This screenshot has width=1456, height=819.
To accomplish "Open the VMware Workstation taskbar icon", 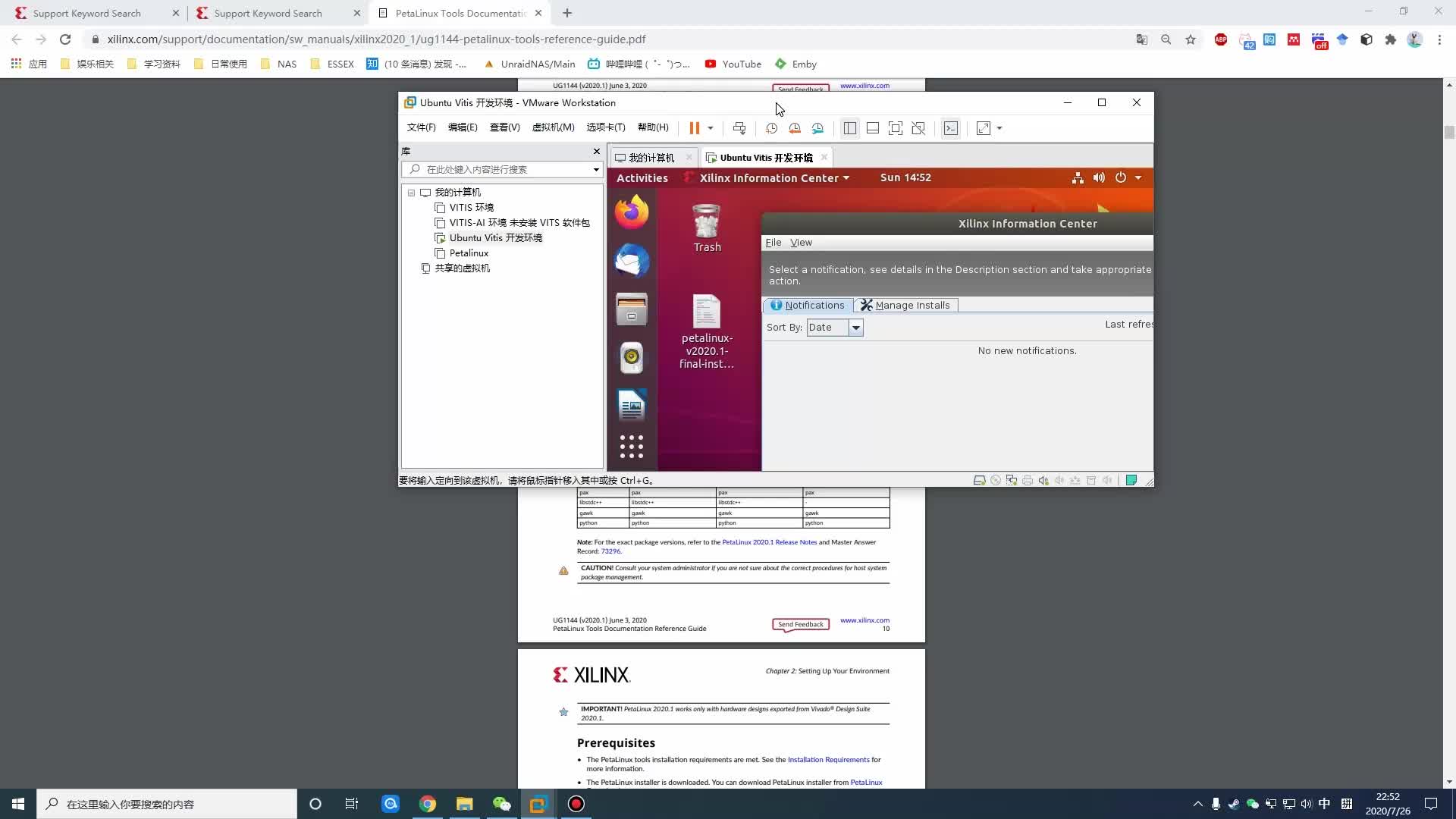I will (538, 805).
